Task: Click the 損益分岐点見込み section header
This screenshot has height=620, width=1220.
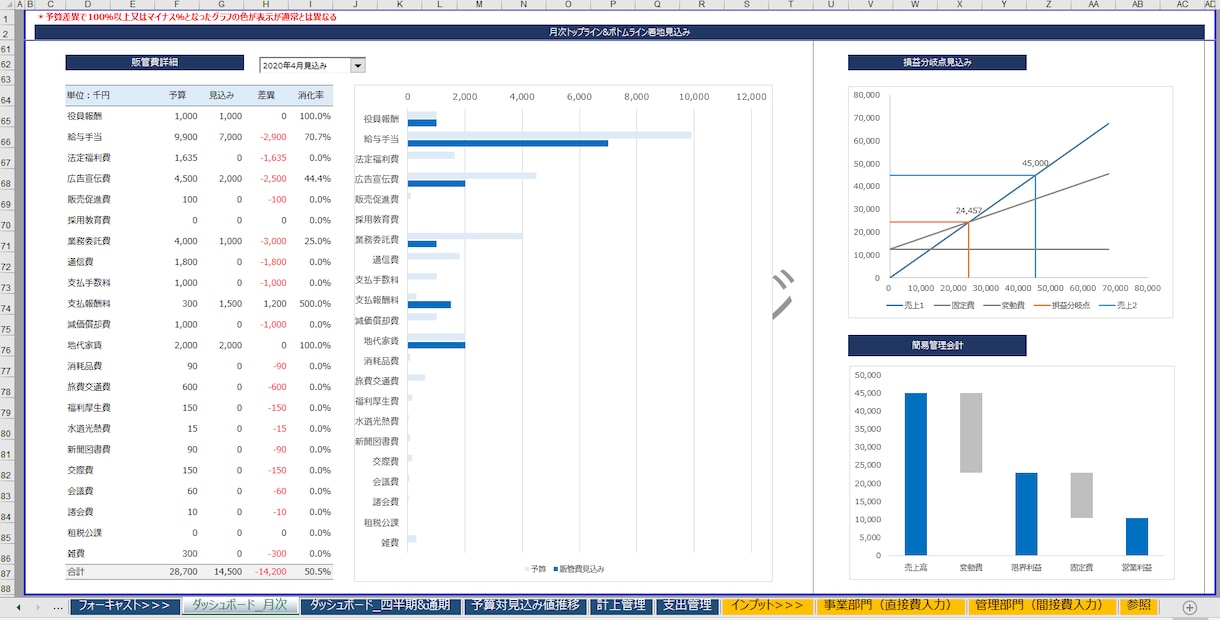Action: tap(937, 62)
